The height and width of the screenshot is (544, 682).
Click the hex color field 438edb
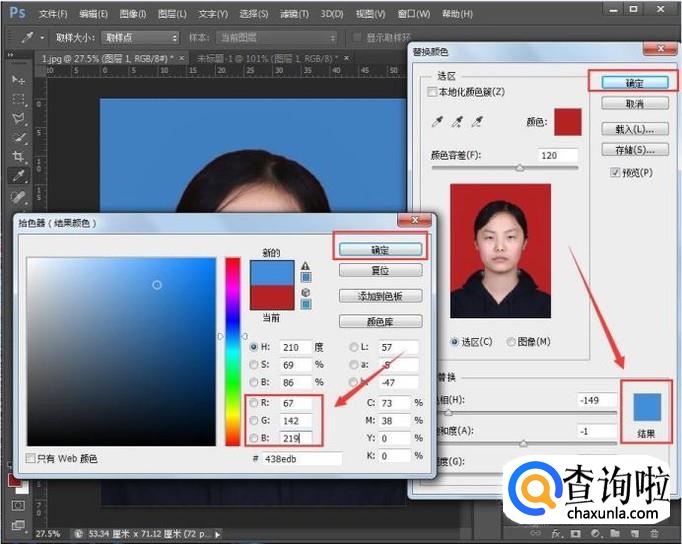tap(302, 459)
